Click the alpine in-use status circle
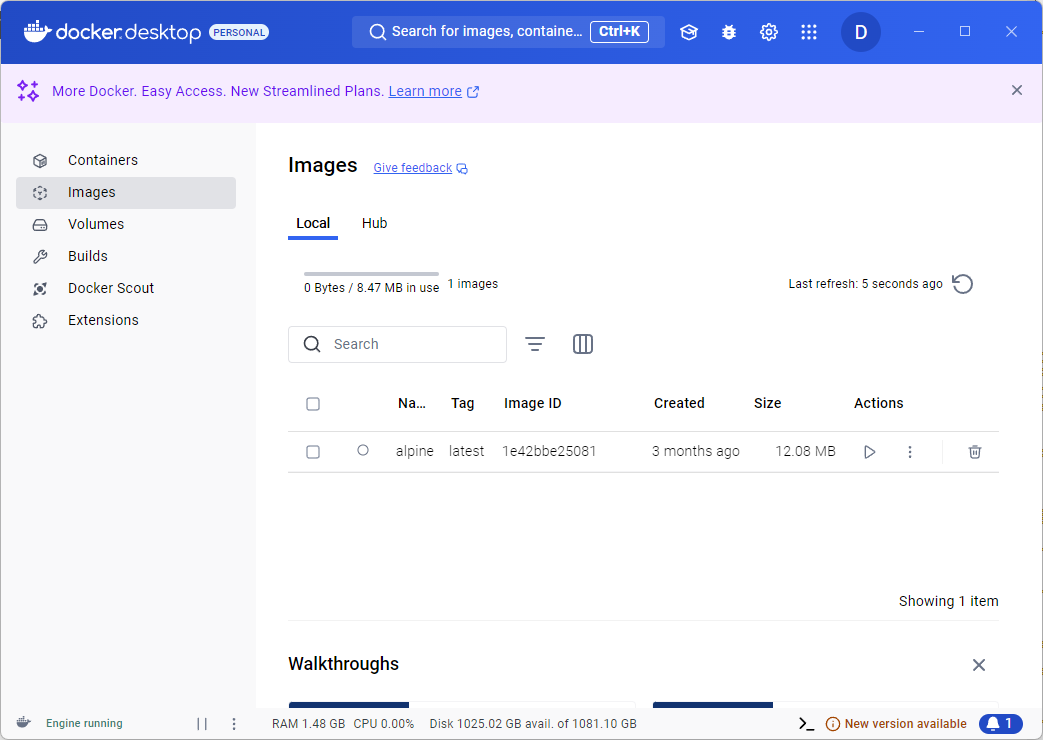This screenshot has height=740, width=1043. [363, 451]
